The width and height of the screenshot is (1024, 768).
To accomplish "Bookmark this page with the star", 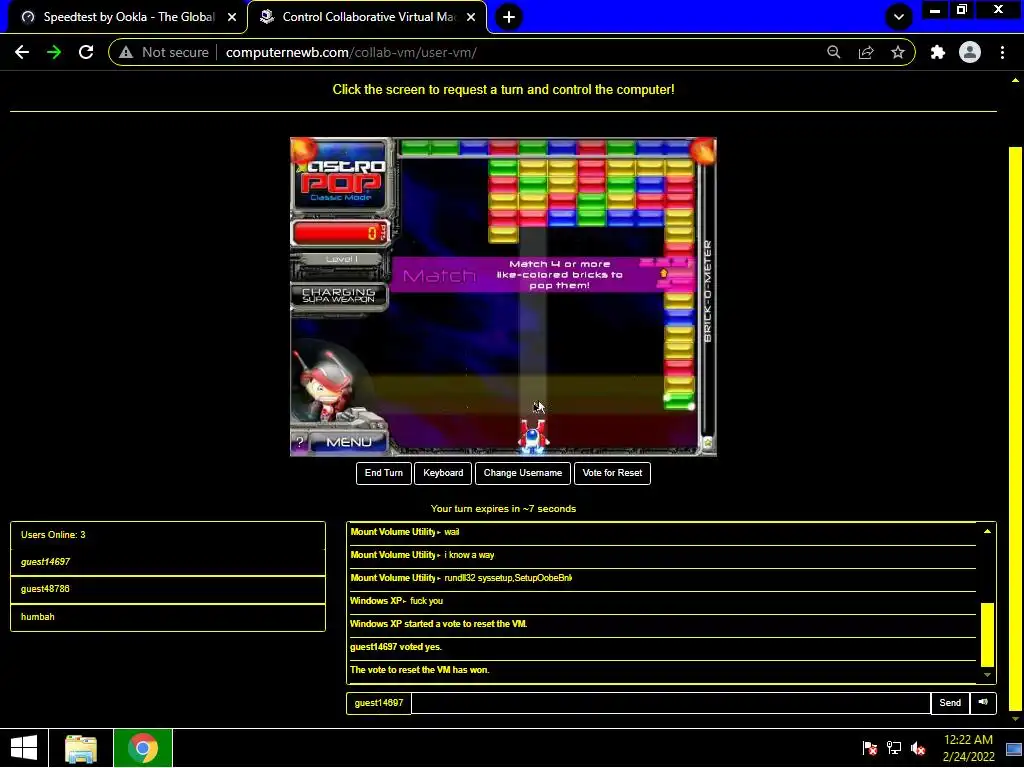I will (898, 52).
